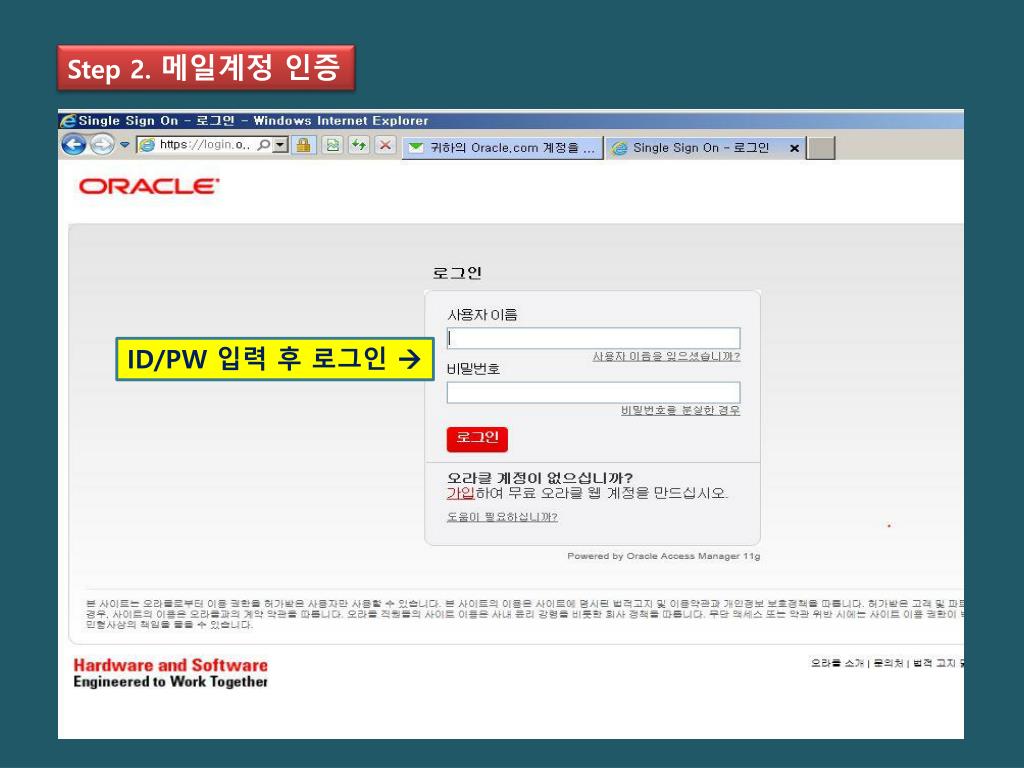
Task: Click the 오라클 계정이 없으십니까? text
Action: pos(540,478)
